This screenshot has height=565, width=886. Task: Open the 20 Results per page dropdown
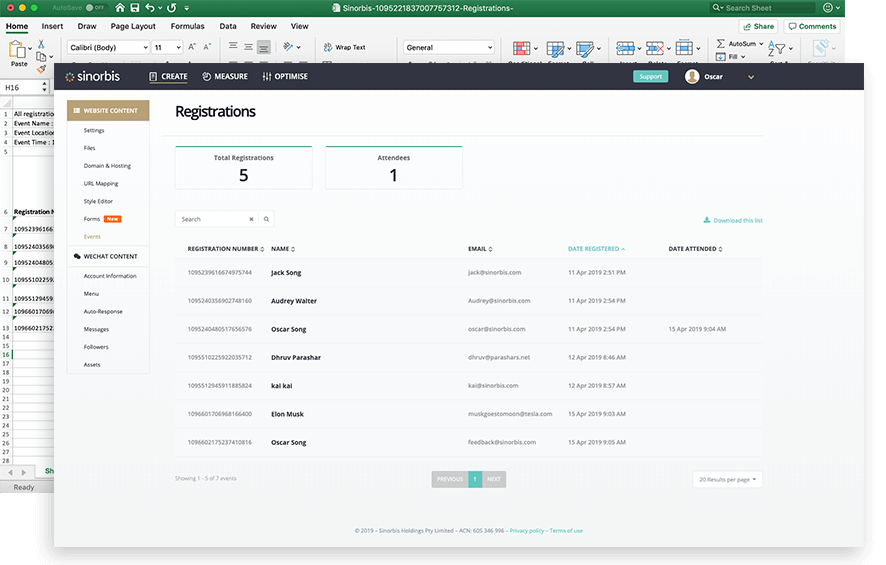click(727, 479)
